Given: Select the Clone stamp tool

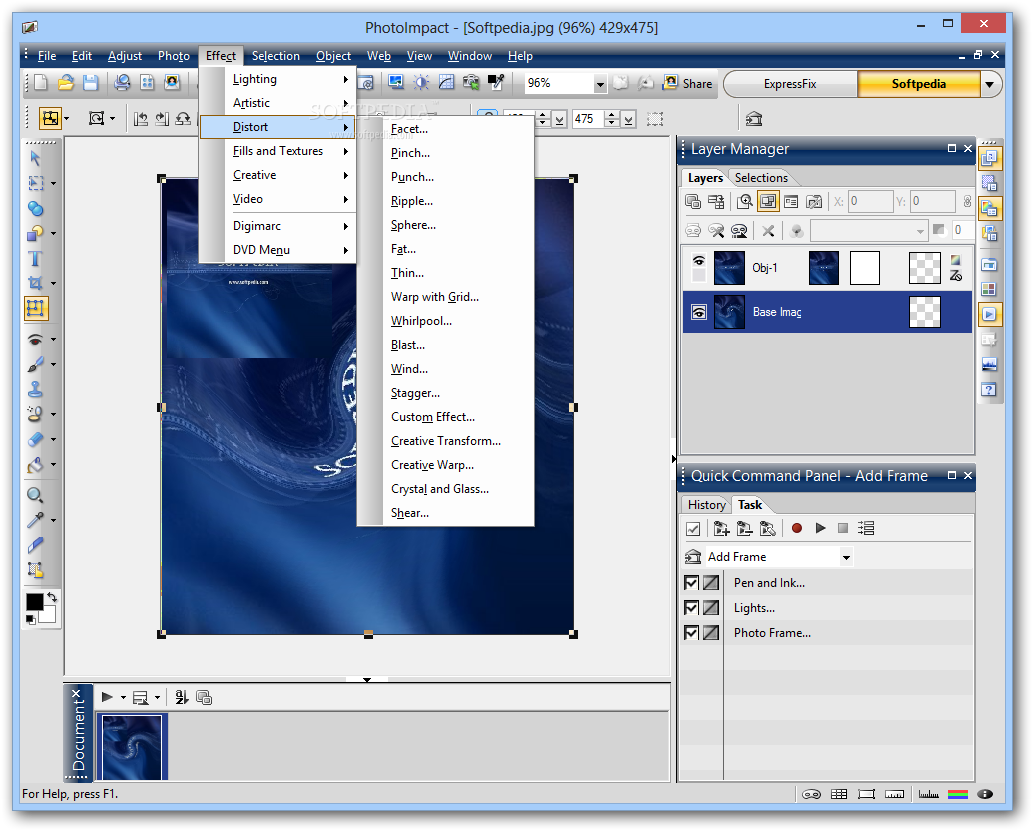Looking at the screenshot, I should tap(36, 389).
